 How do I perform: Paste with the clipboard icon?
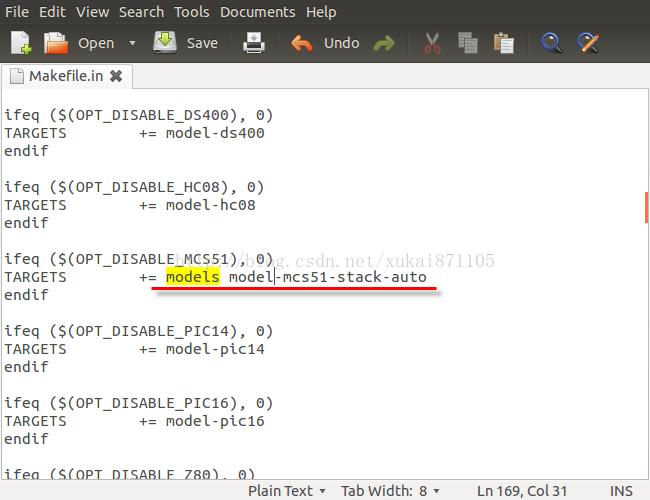point(504,43)
